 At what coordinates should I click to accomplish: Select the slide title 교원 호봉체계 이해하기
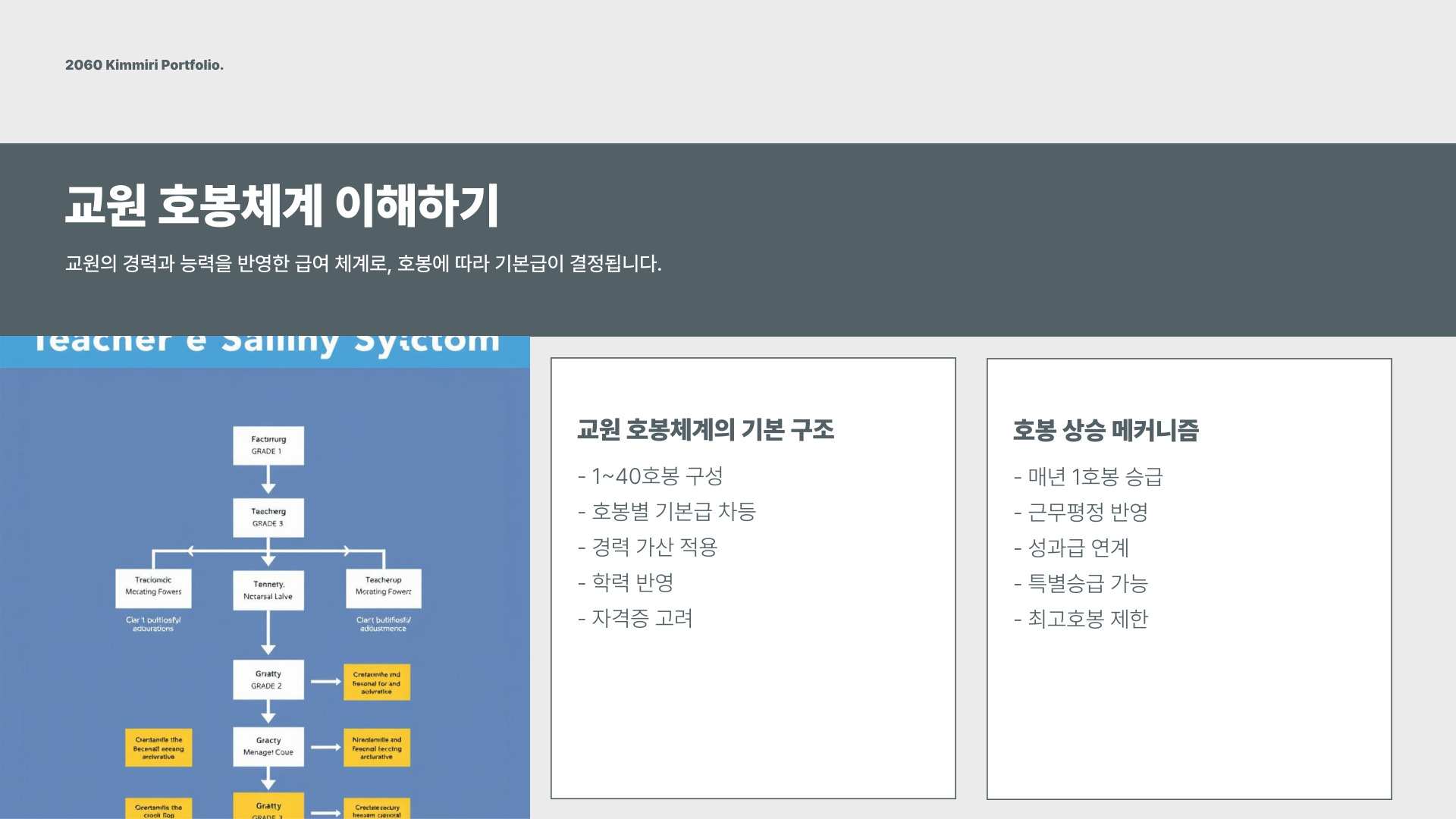pyautogui.click(x=281, y=206)
